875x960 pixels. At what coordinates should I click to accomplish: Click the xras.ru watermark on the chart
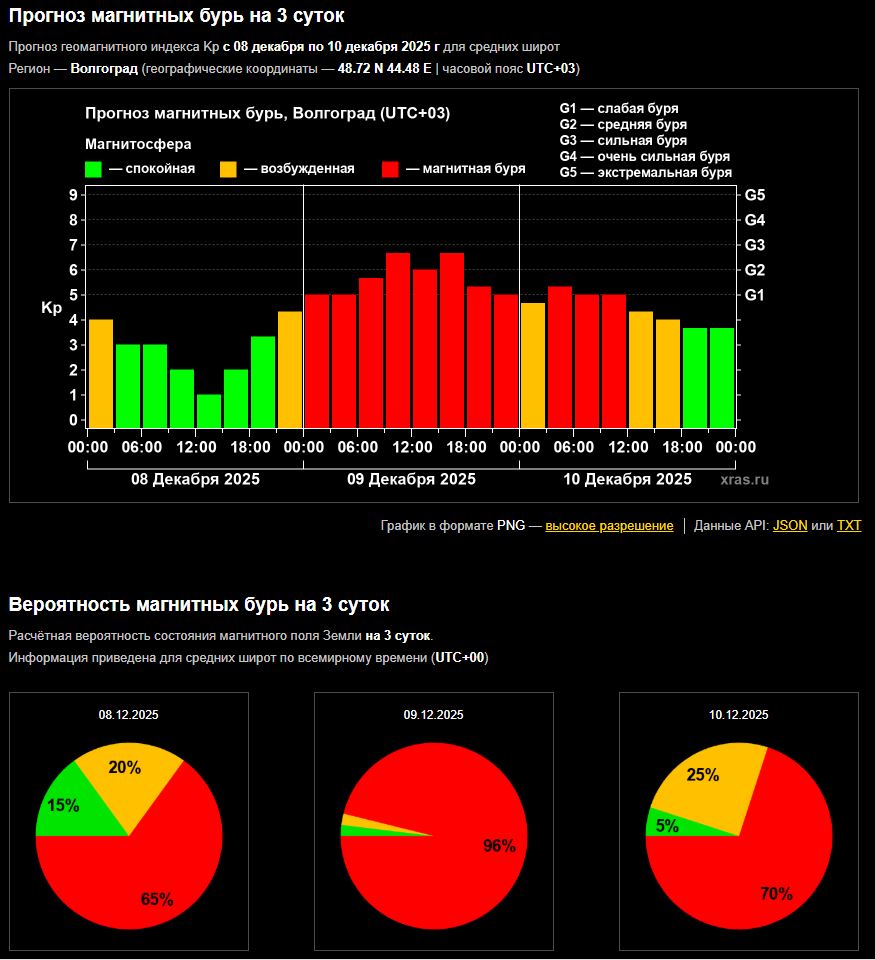point(745,480)
